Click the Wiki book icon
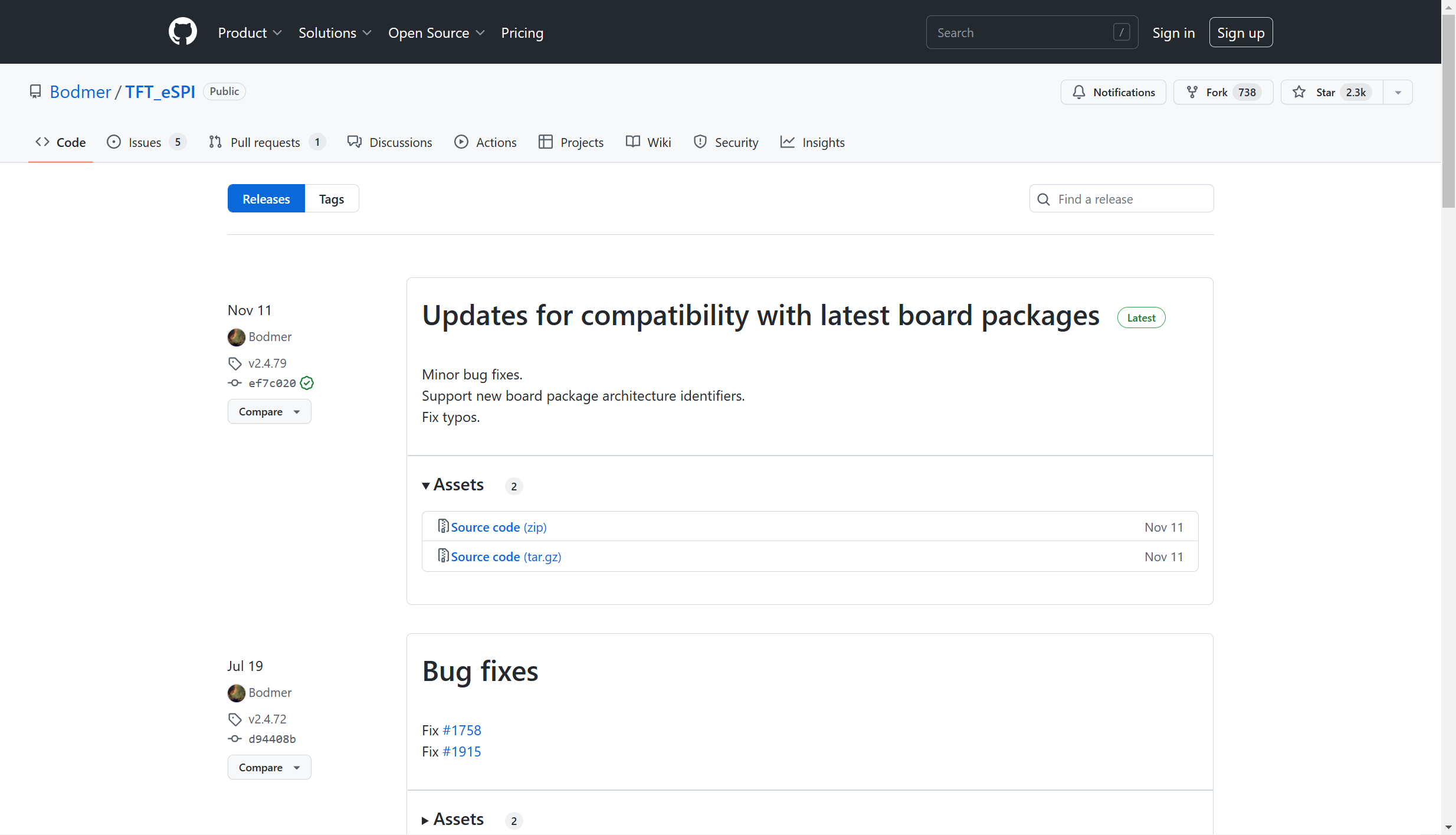The height and width of the screenshot is (835, 1456). point(633,142)
